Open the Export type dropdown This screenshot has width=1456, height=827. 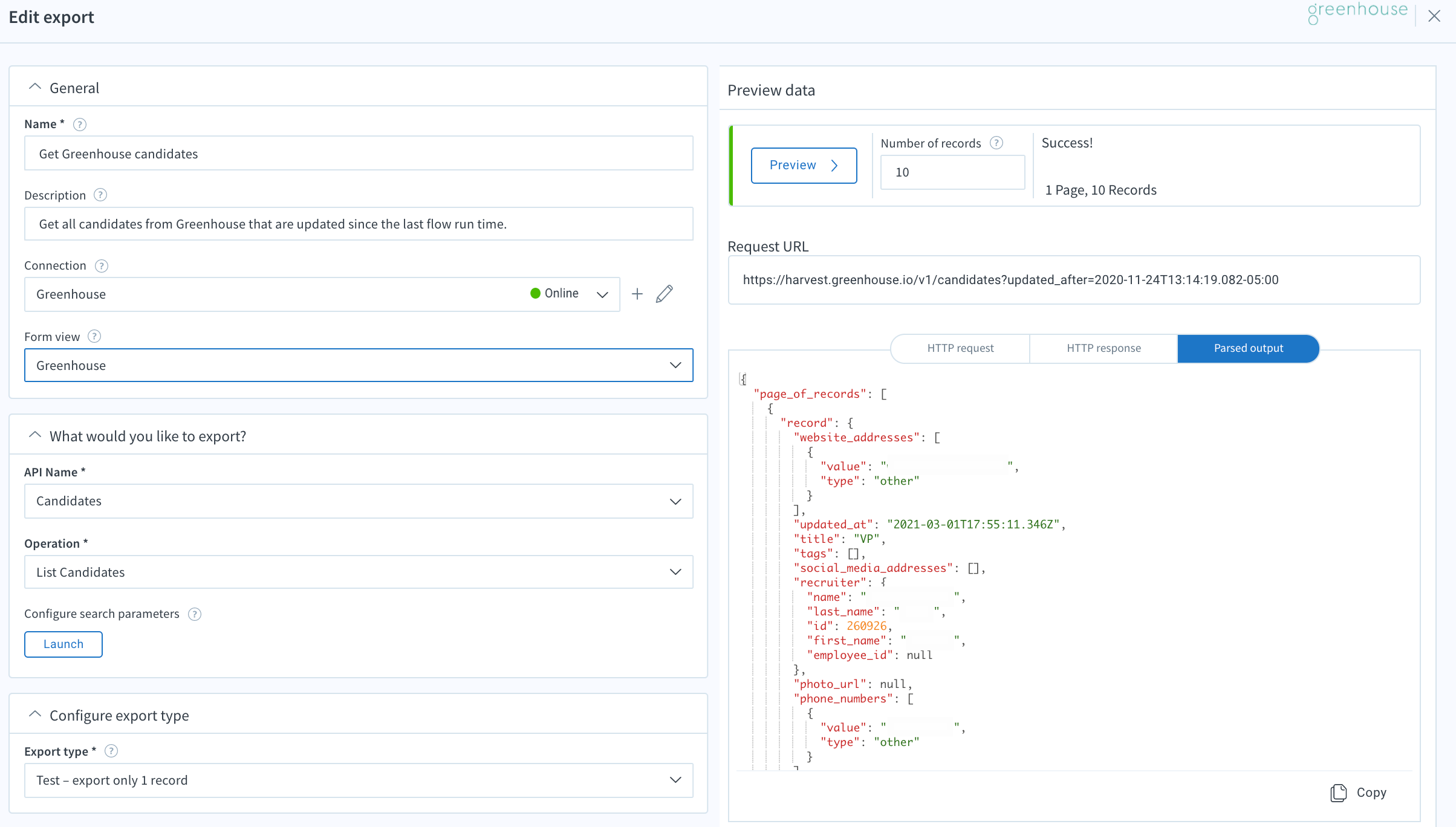click(x=359, y=780)
